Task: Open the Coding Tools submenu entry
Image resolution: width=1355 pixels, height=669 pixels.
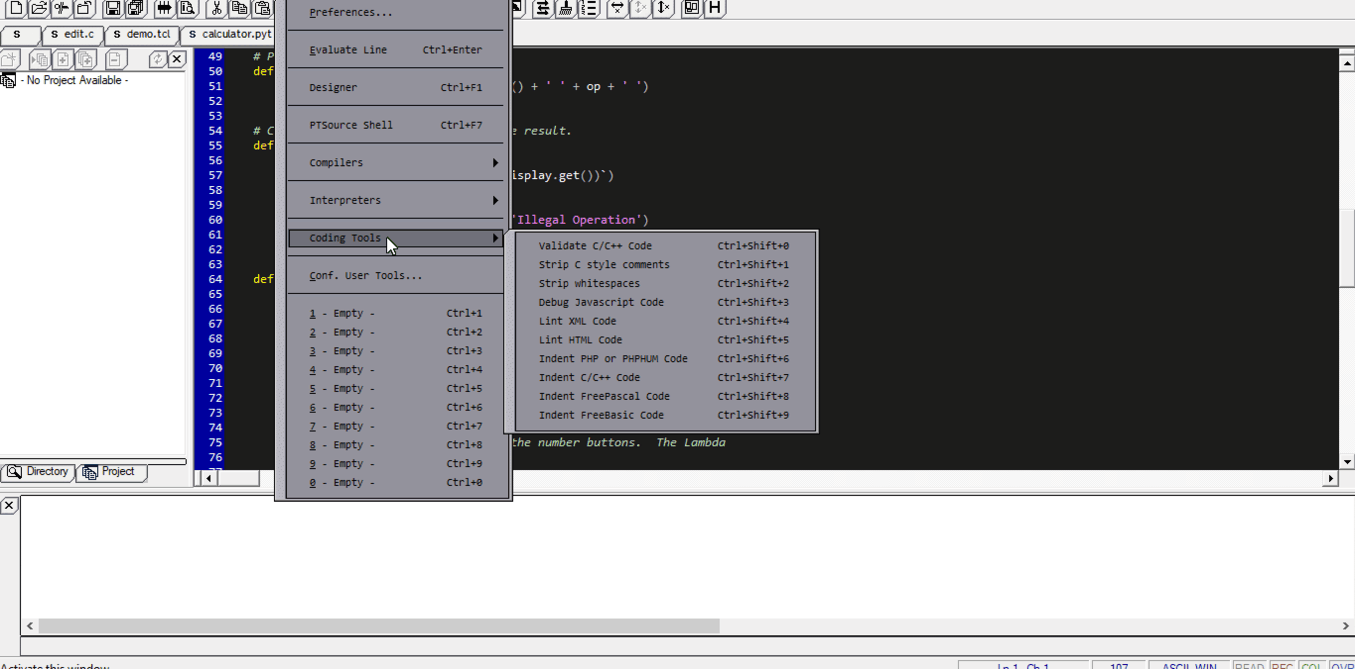Action: pyautogui.click(x=396, y=238)
